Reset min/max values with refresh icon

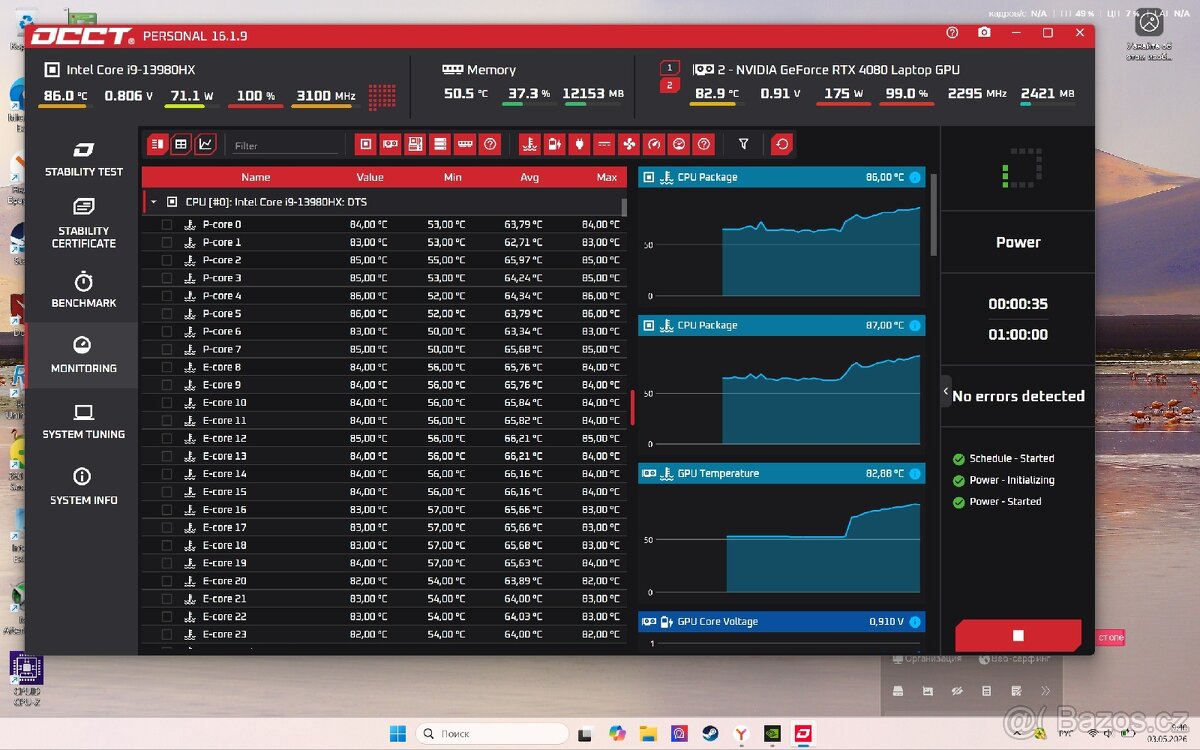click(782, 144)
